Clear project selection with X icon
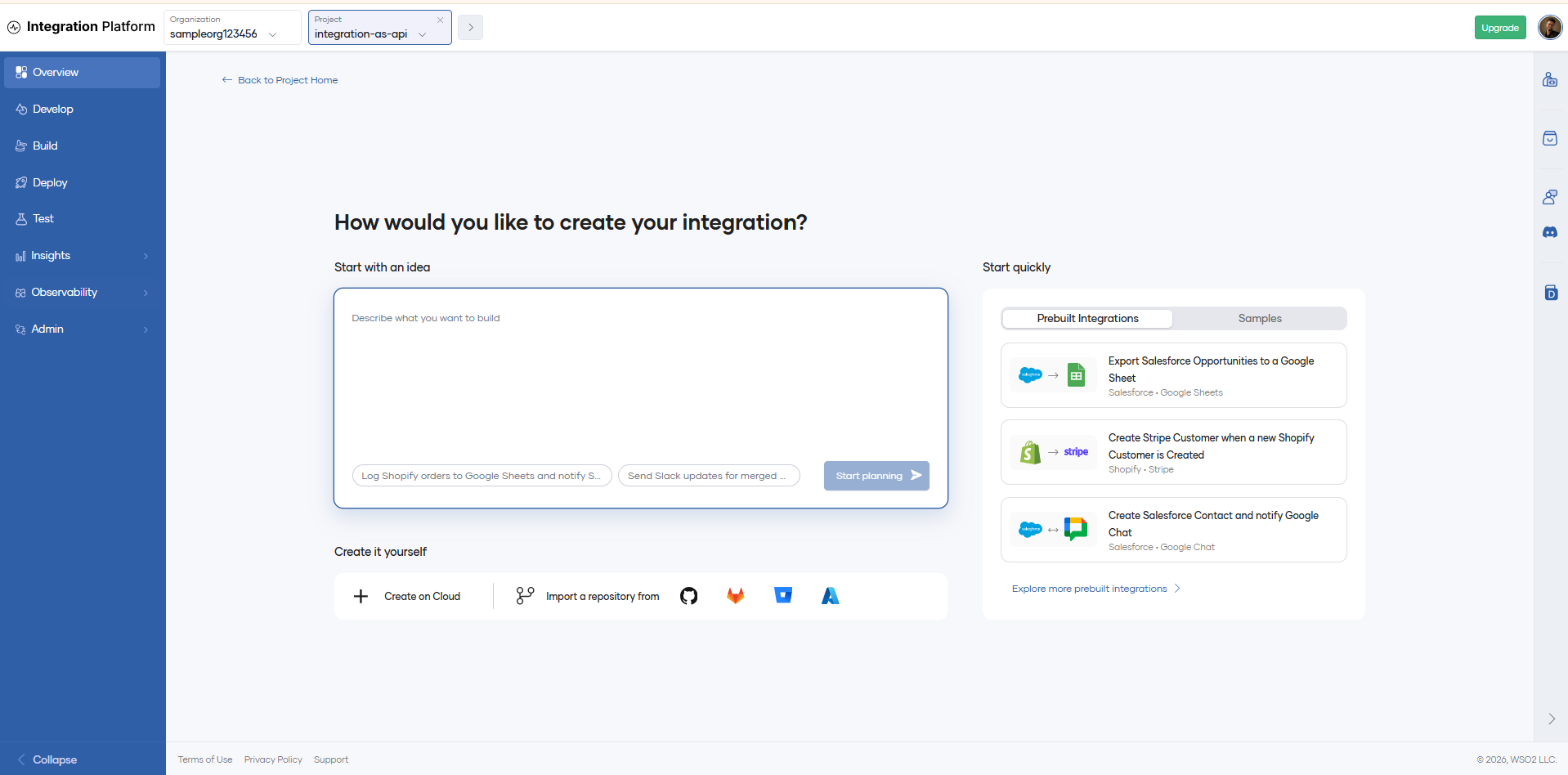The image size is (1568, 775). pyautogui.click(x=440, y=20)
